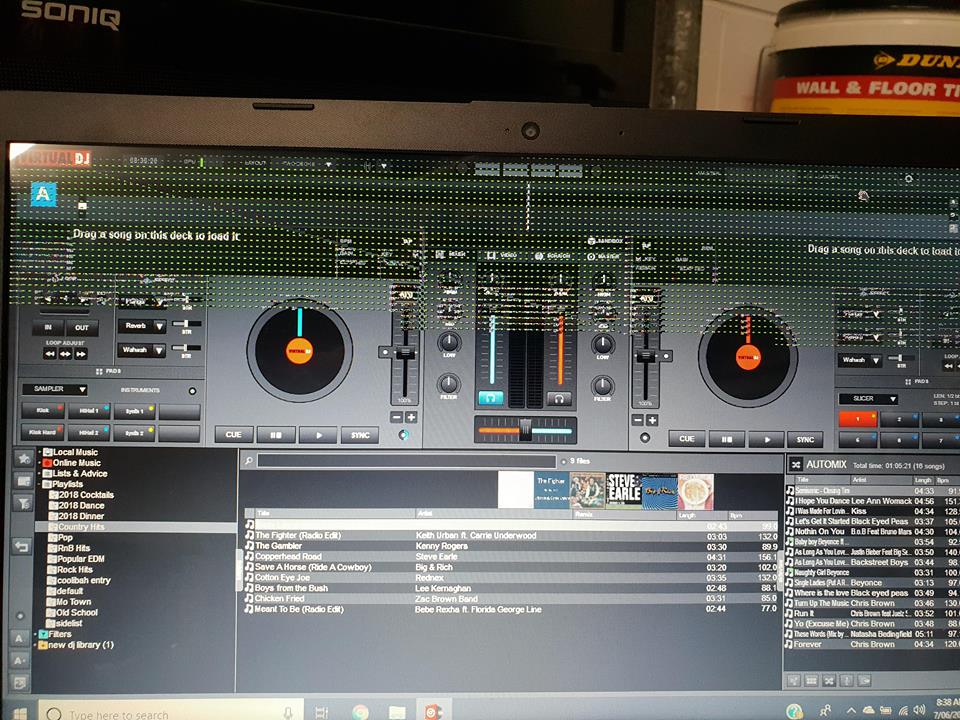The image size is (960, 720).
Task: Click the browser search field
Action: [407, 461]
